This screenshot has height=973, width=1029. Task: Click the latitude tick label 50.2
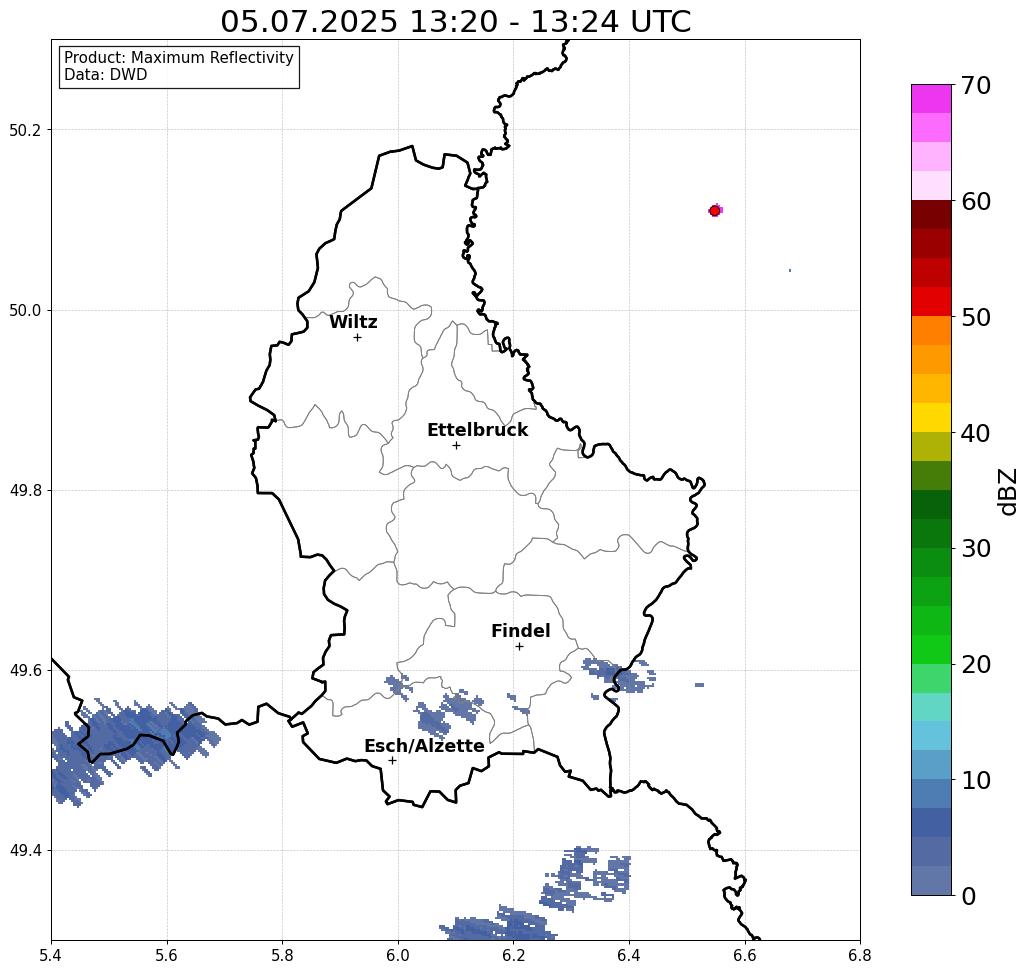25,130
